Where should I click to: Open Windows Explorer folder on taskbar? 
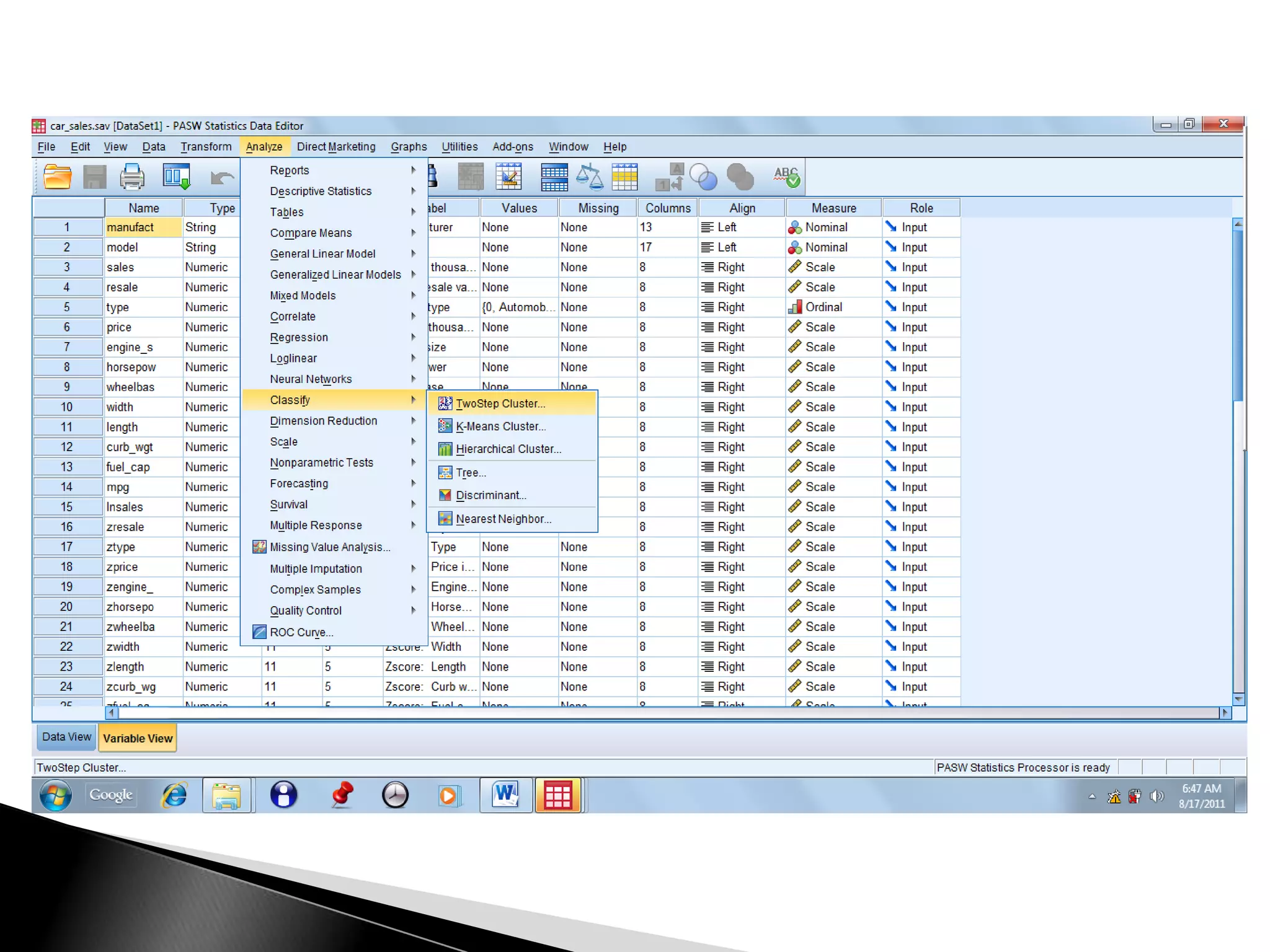point(226,795)
